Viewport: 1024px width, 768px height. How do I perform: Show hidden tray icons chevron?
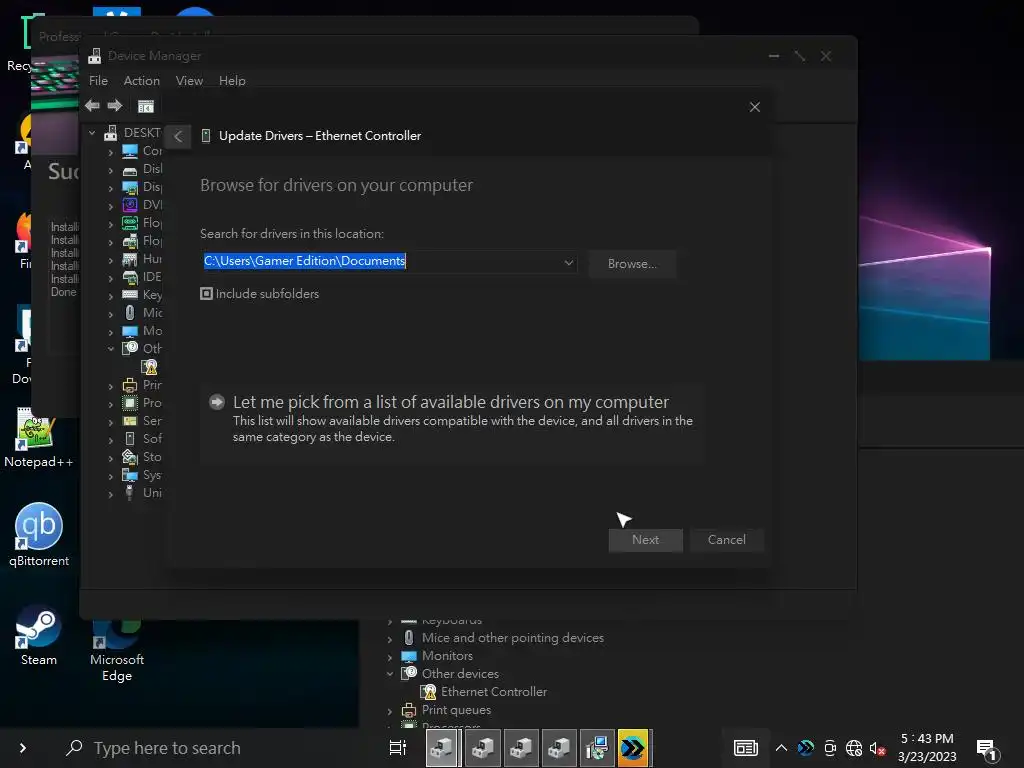pos(781,748)
